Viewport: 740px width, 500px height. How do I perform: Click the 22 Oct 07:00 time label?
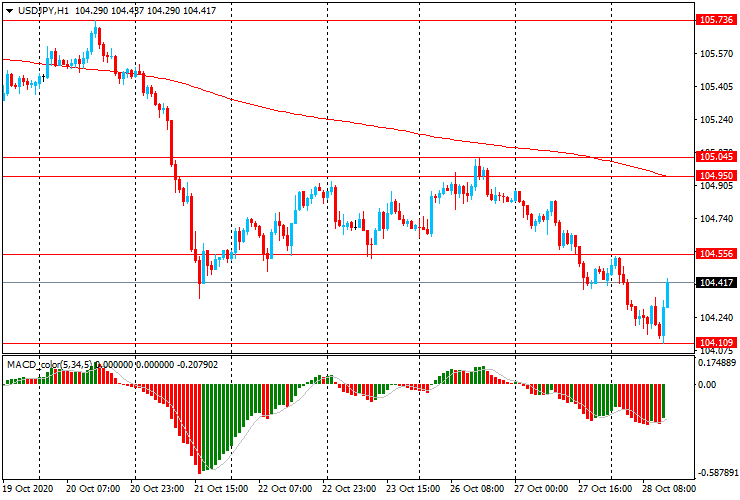(x=285, y=489)
